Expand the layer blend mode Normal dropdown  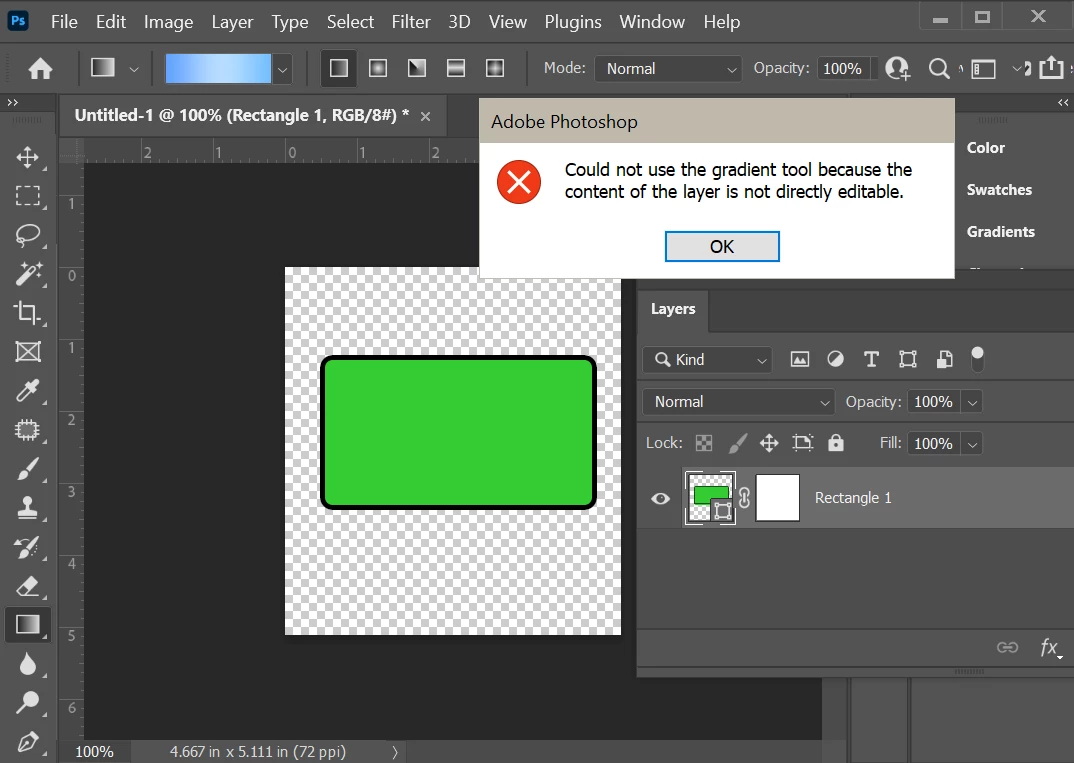pyautogui.click(x=738, y=402)
